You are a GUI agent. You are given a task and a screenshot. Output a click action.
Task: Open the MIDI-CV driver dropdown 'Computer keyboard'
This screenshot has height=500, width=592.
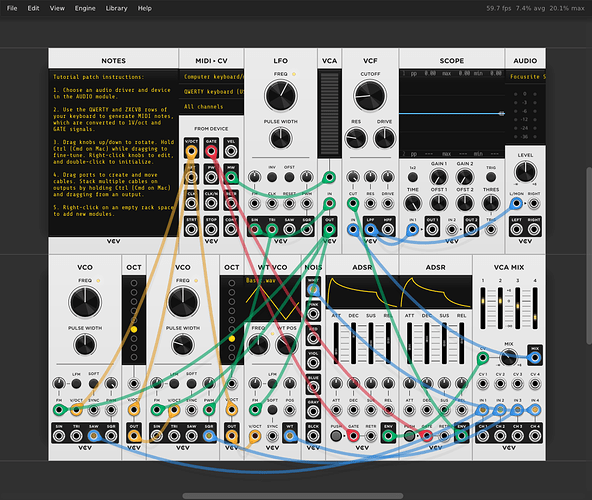(x=211, y=77)
